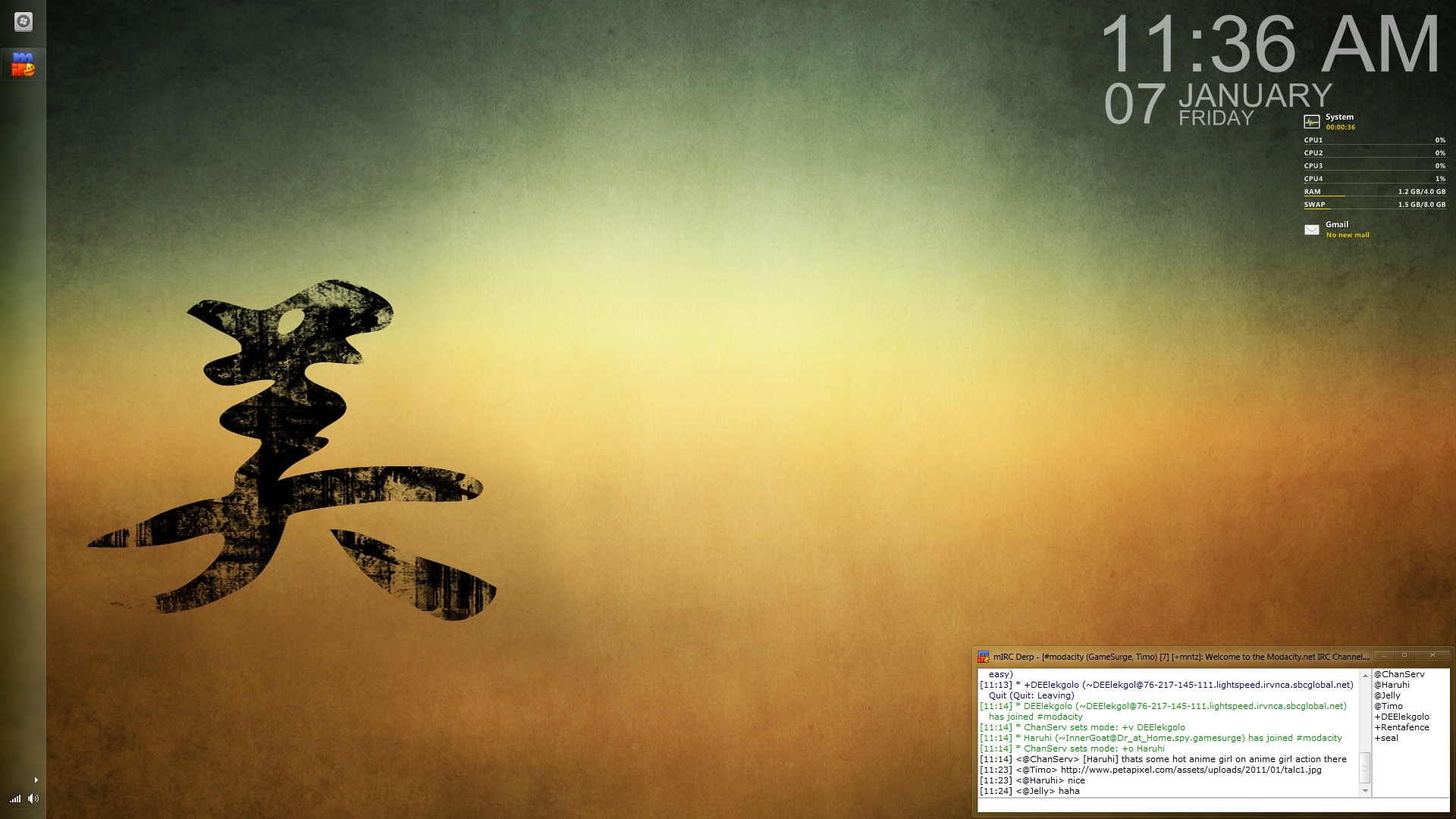1456x819 pixels.
Task: Open the Gmail envelope widget icon
Action: [1312, 230]
